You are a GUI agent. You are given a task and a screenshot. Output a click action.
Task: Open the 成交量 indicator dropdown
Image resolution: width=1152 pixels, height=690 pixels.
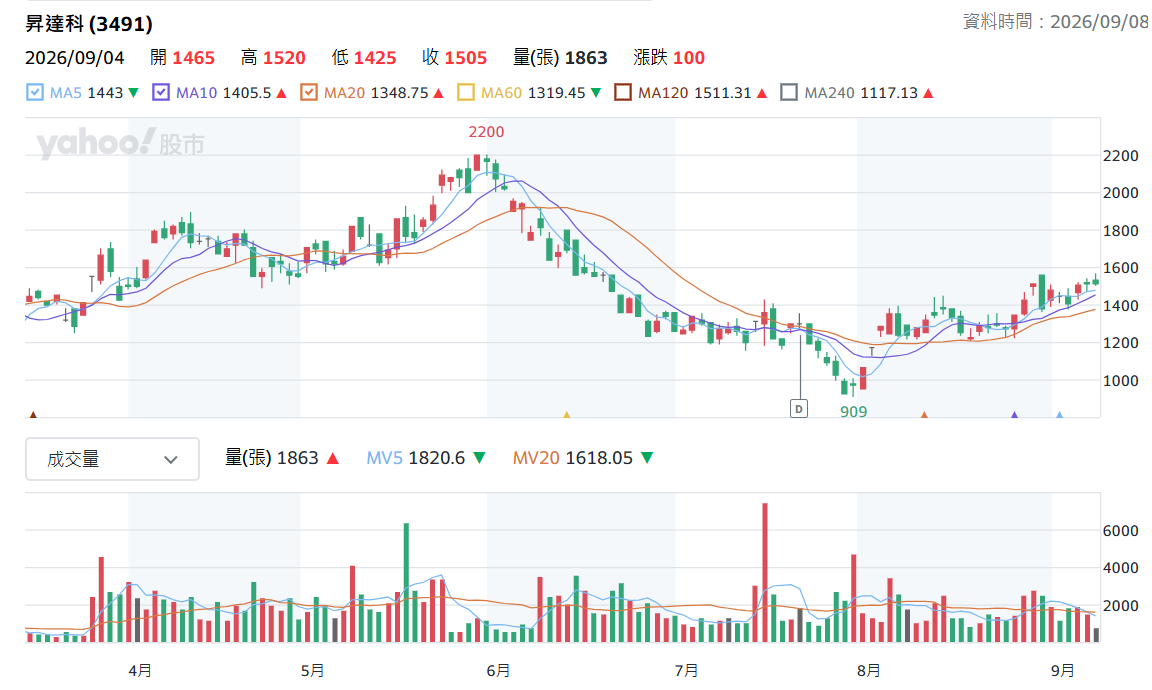tap(112, 459)
